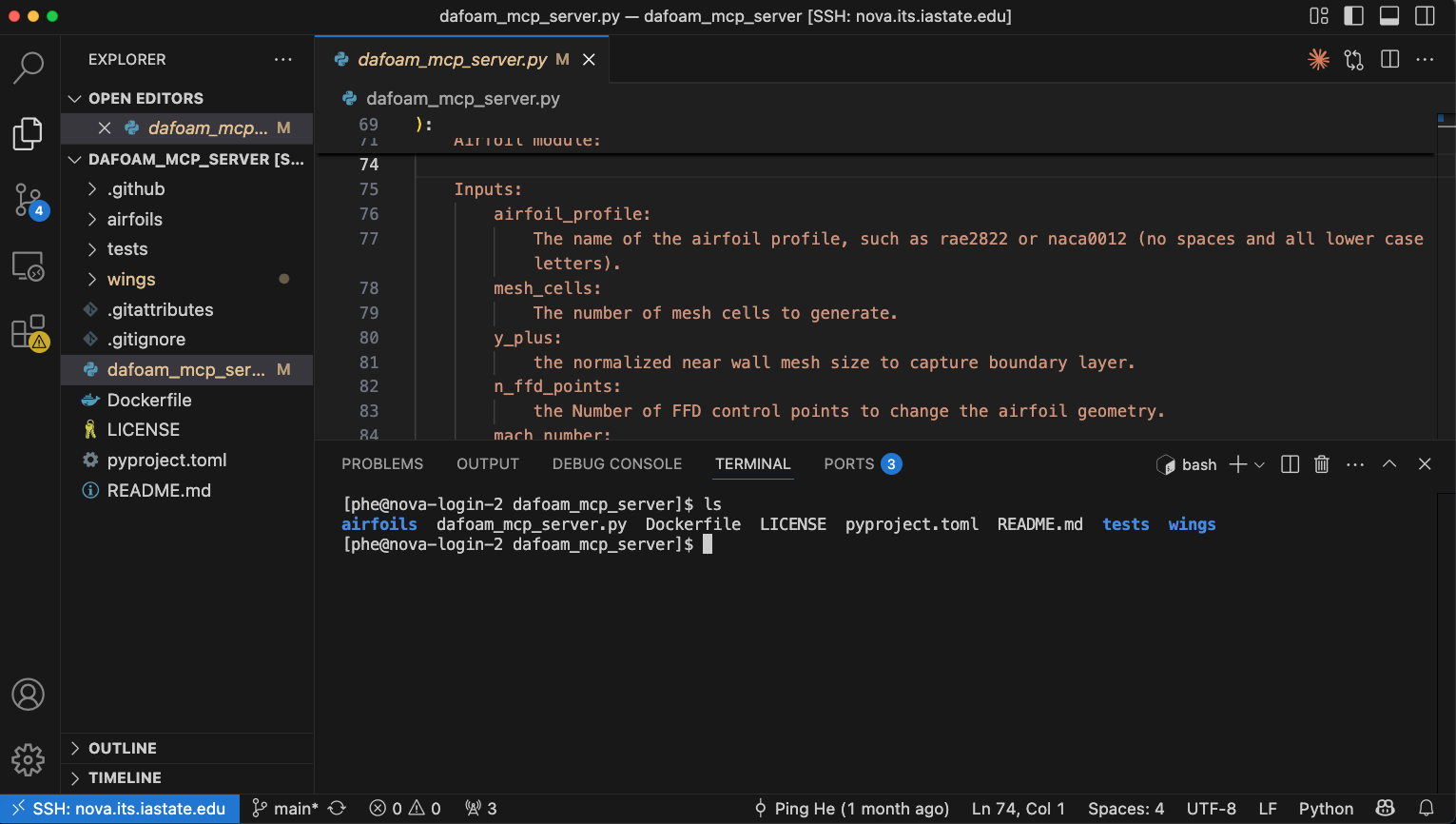Split the editor to the right
The width and height of the screenshot is (1456, 824).
click(x=1389, y=59)
